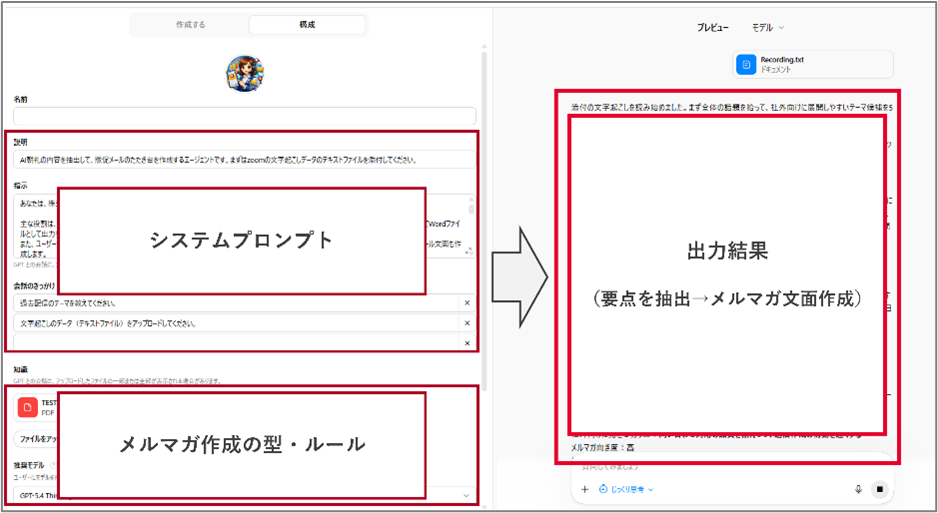Expand the 指示 instructions editor icon
This screenshot has height=513, width=938.
469,252
